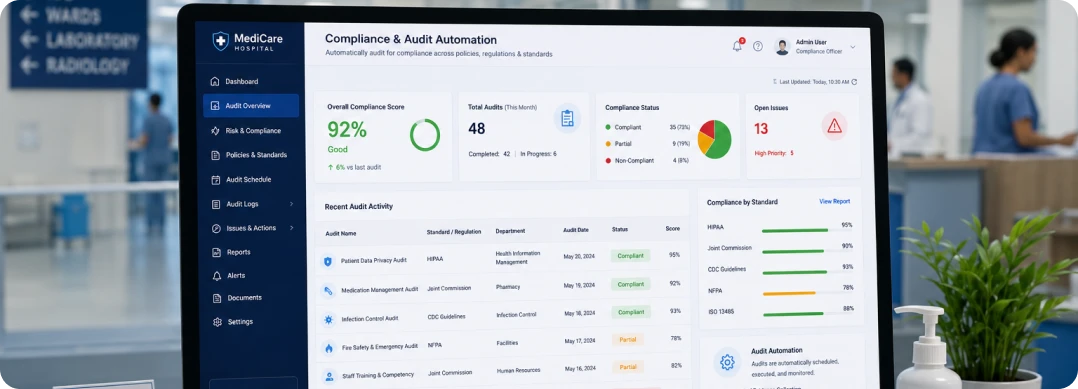Click the compliance score ring chart

425,135
